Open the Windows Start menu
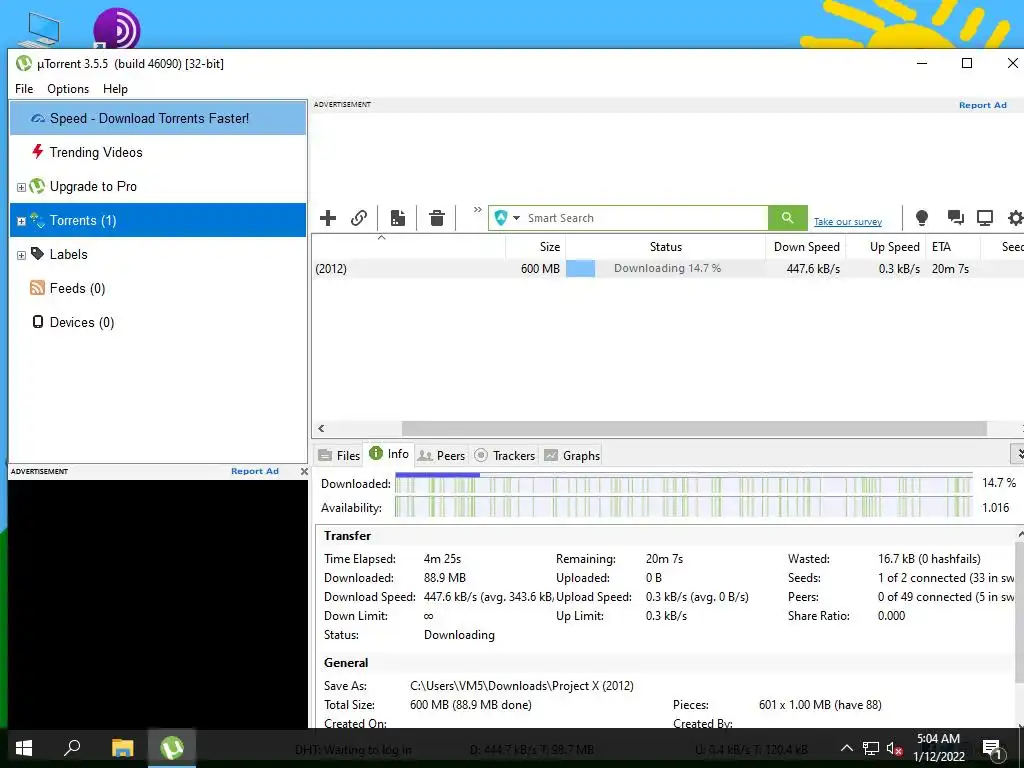The image size is (1024, 768). [x=24, y=748]
